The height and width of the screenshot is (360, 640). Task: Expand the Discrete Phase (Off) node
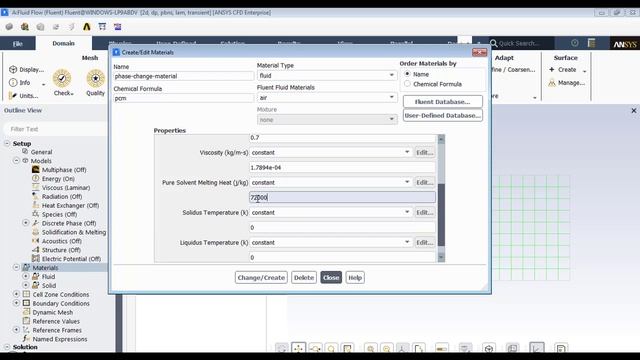click(x=25, y=223)
